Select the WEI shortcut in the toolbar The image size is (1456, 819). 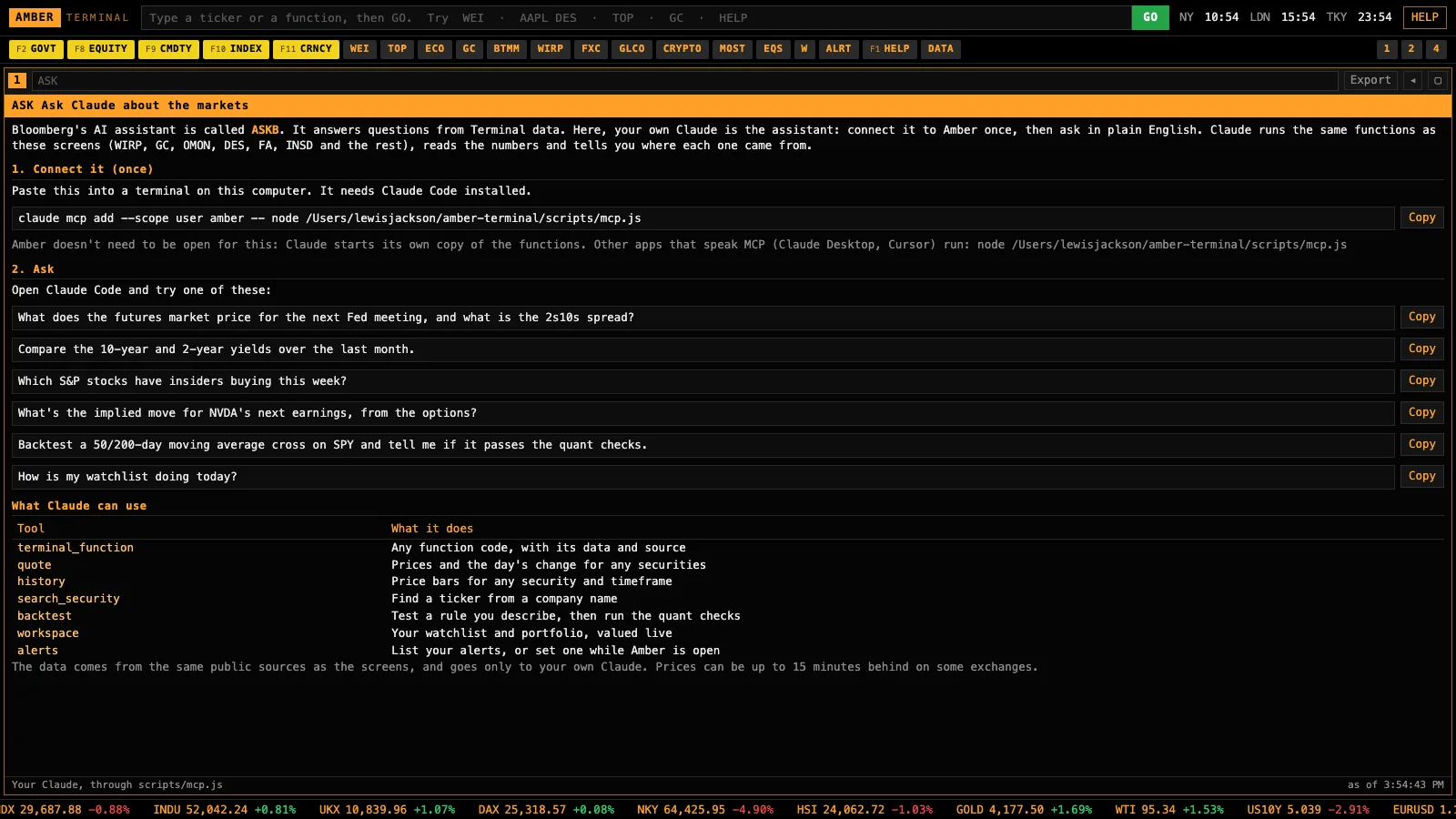359,49
